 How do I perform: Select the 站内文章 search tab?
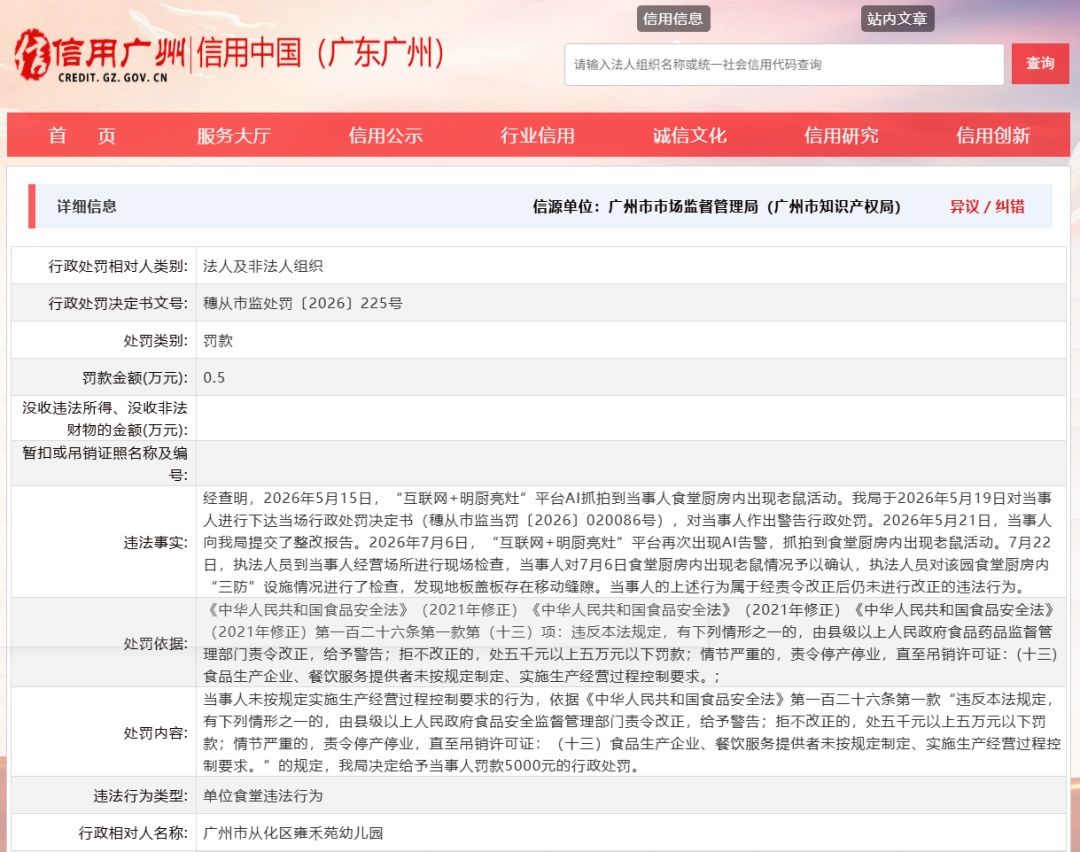(x=897, y=19)
